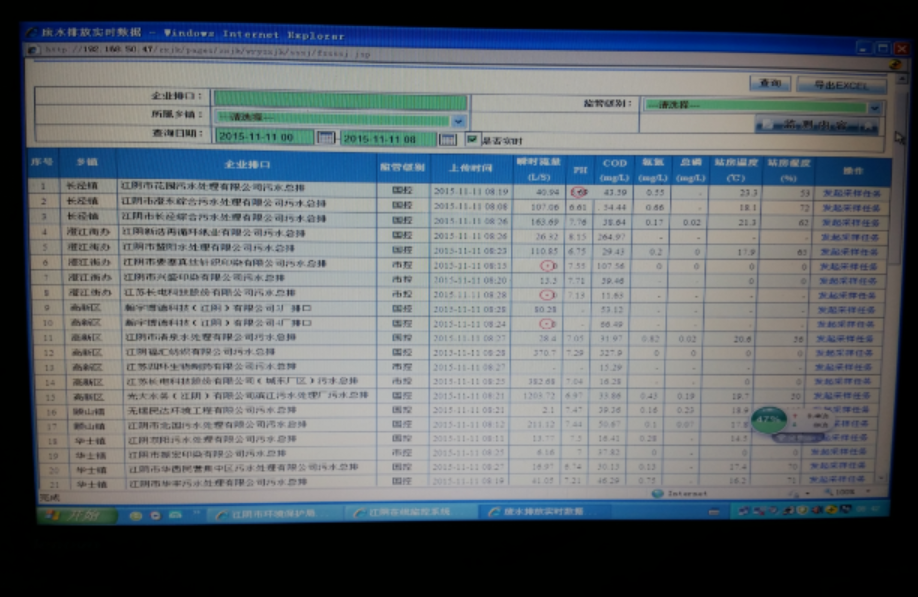Viewport: 918px width, 597px height.
Task: Expand the 监管级别 dropdown
Action: click(874, 108)
